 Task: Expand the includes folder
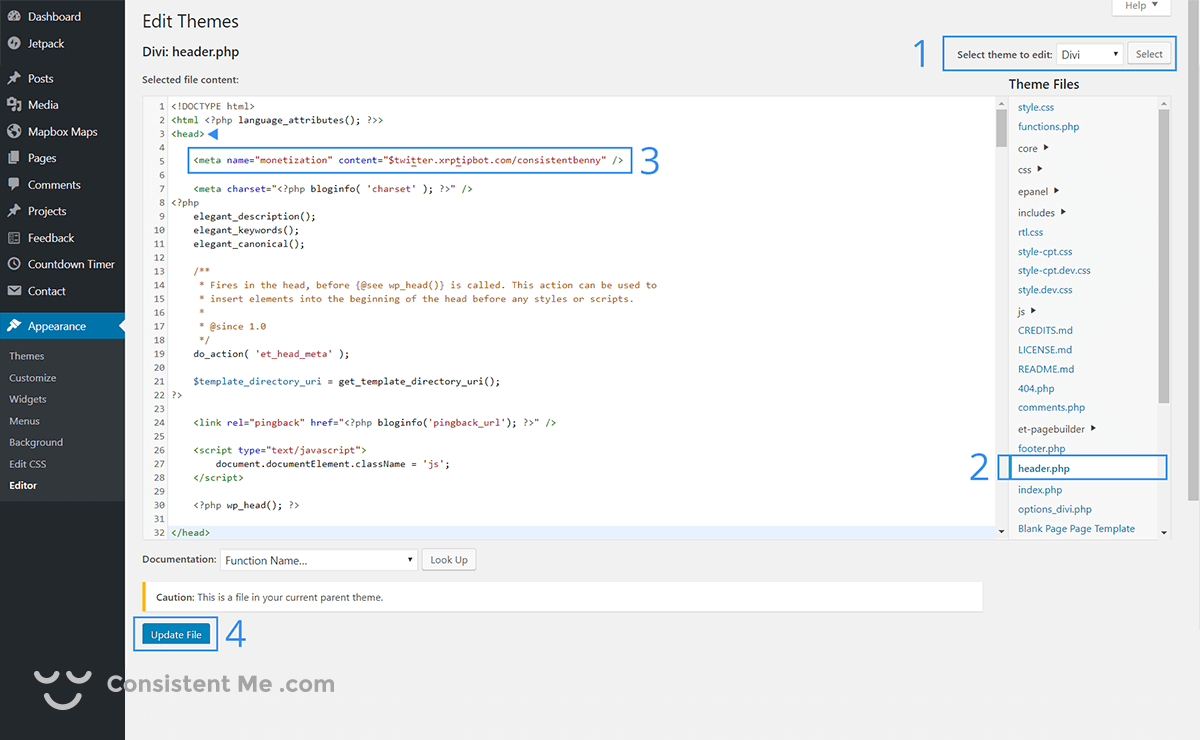coord(1042,212)
